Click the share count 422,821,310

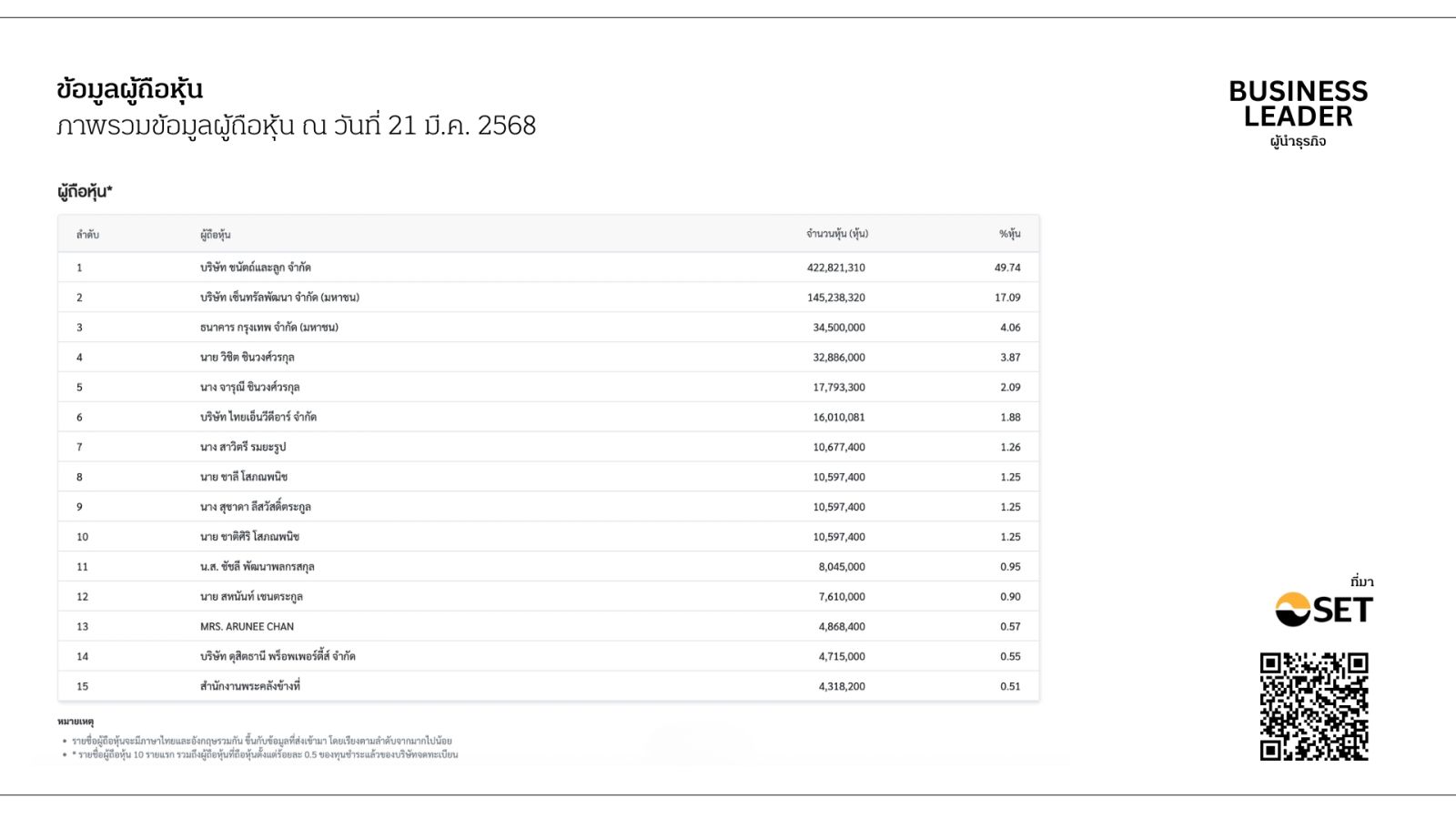click(x=835, y=268)
